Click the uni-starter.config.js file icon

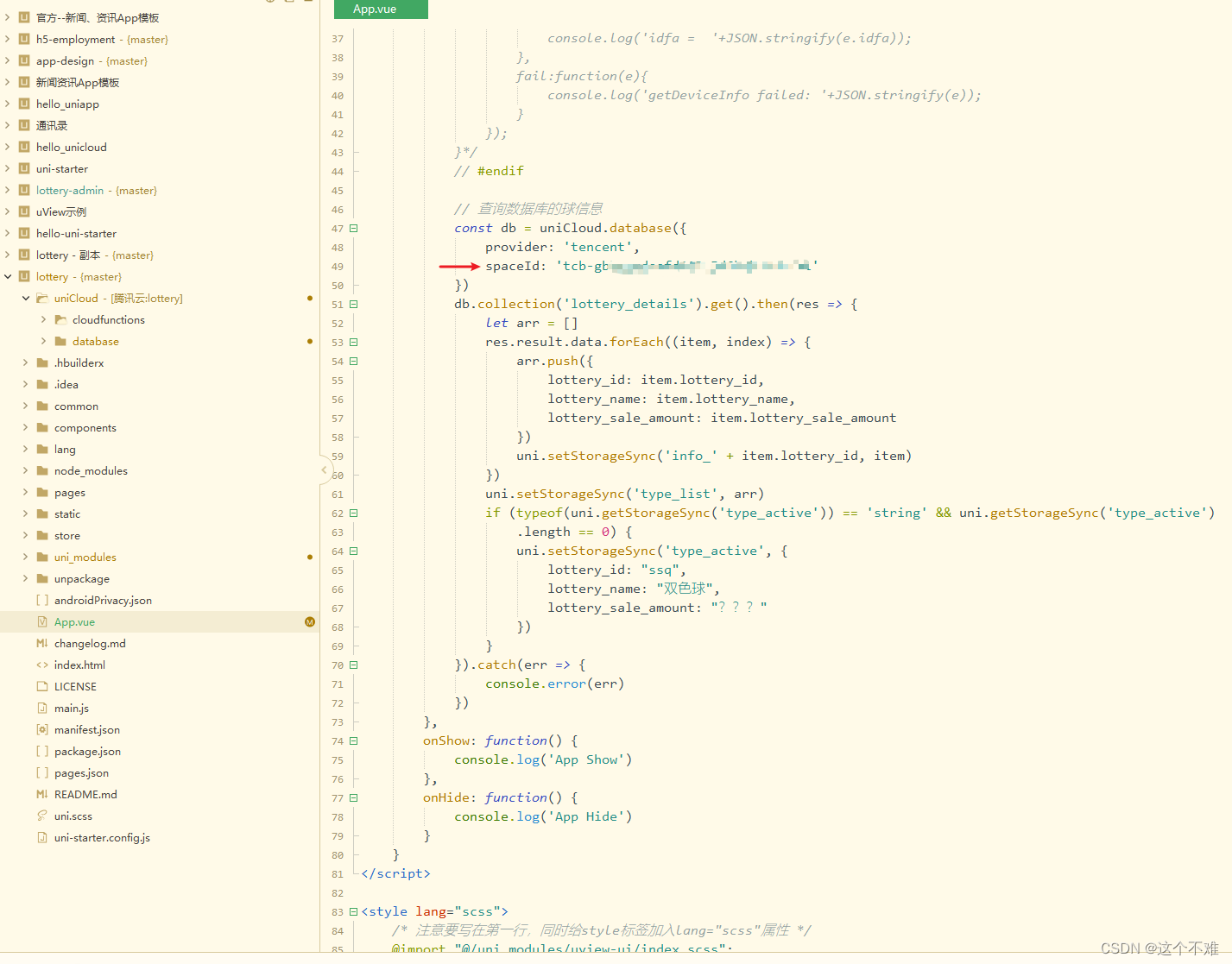(42, 837)
